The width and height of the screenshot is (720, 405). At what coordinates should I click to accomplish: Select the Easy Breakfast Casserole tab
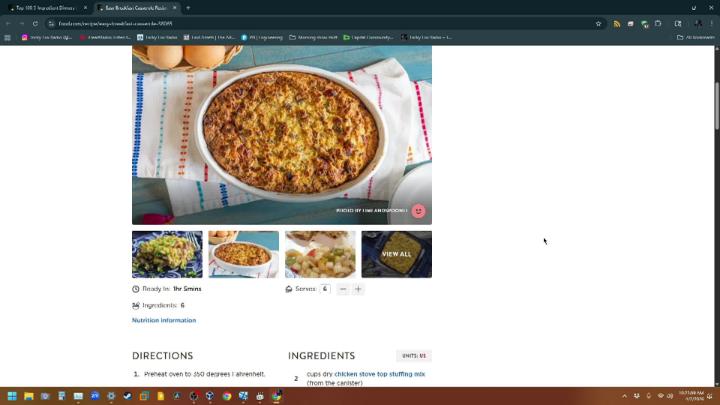point(138,7)
